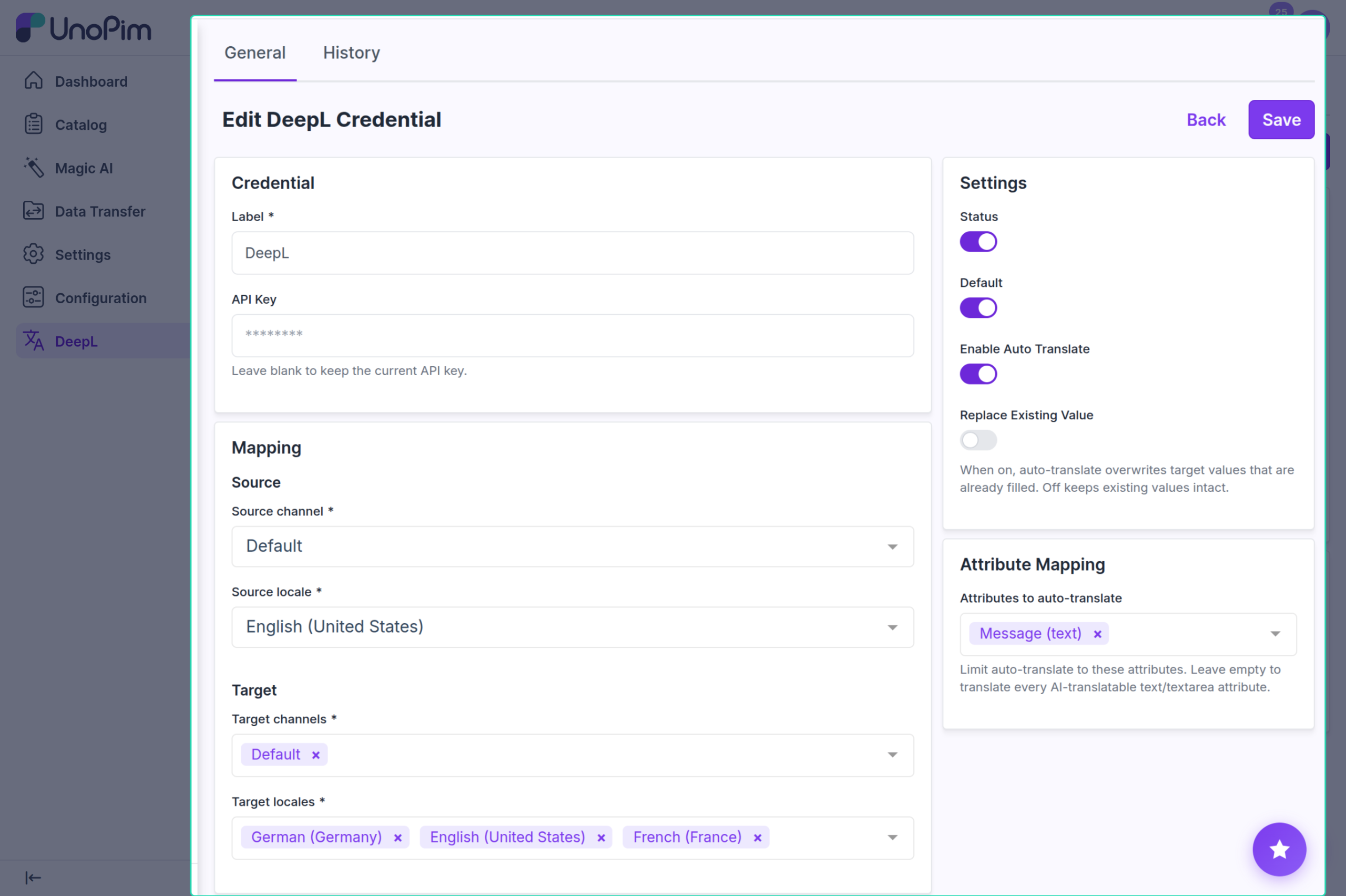The width and height of the screenshot is (1346, 896).
Task: Switch to the History tab
Action: click(352, 53)
